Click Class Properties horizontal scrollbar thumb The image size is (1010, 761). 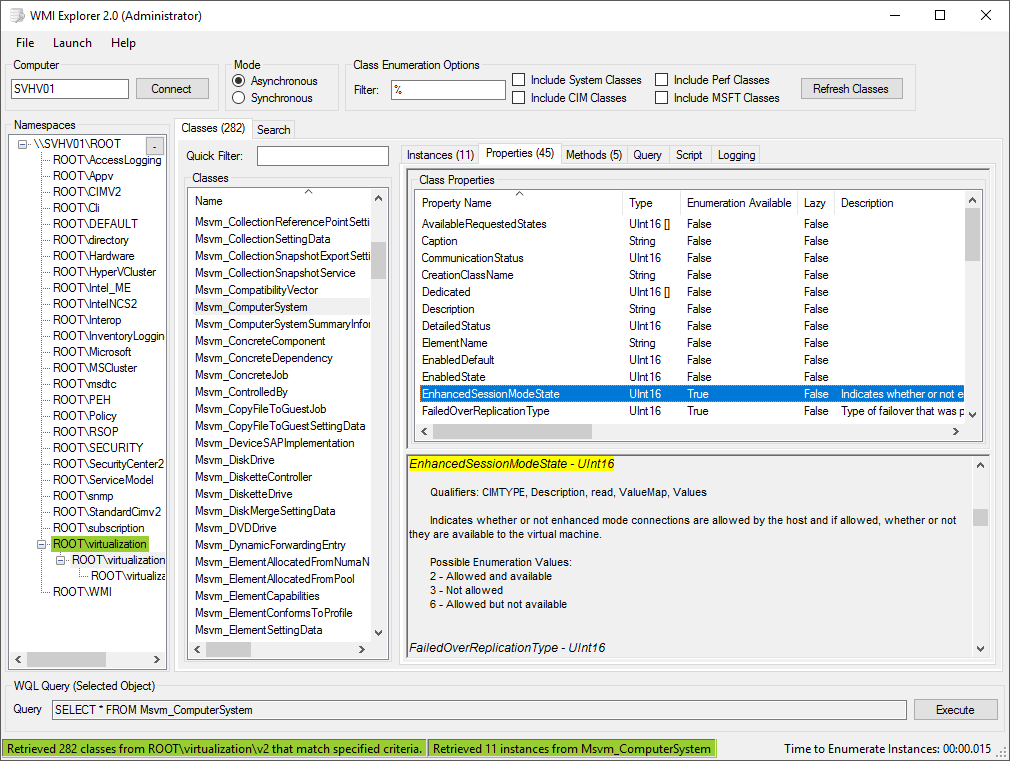512,431
